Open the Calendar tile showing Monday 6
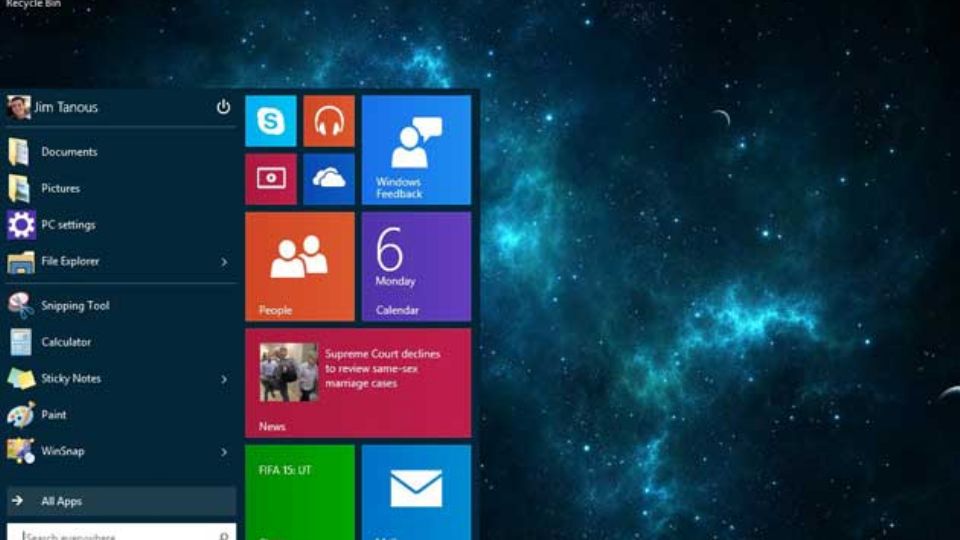960x540 pixels. point(416,266)
